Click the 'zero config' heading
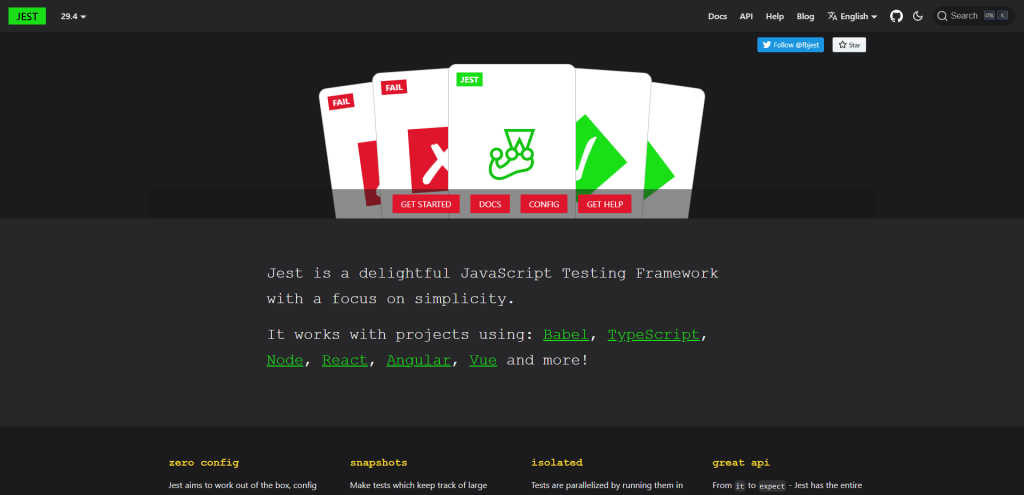 [x=204, y=462]
